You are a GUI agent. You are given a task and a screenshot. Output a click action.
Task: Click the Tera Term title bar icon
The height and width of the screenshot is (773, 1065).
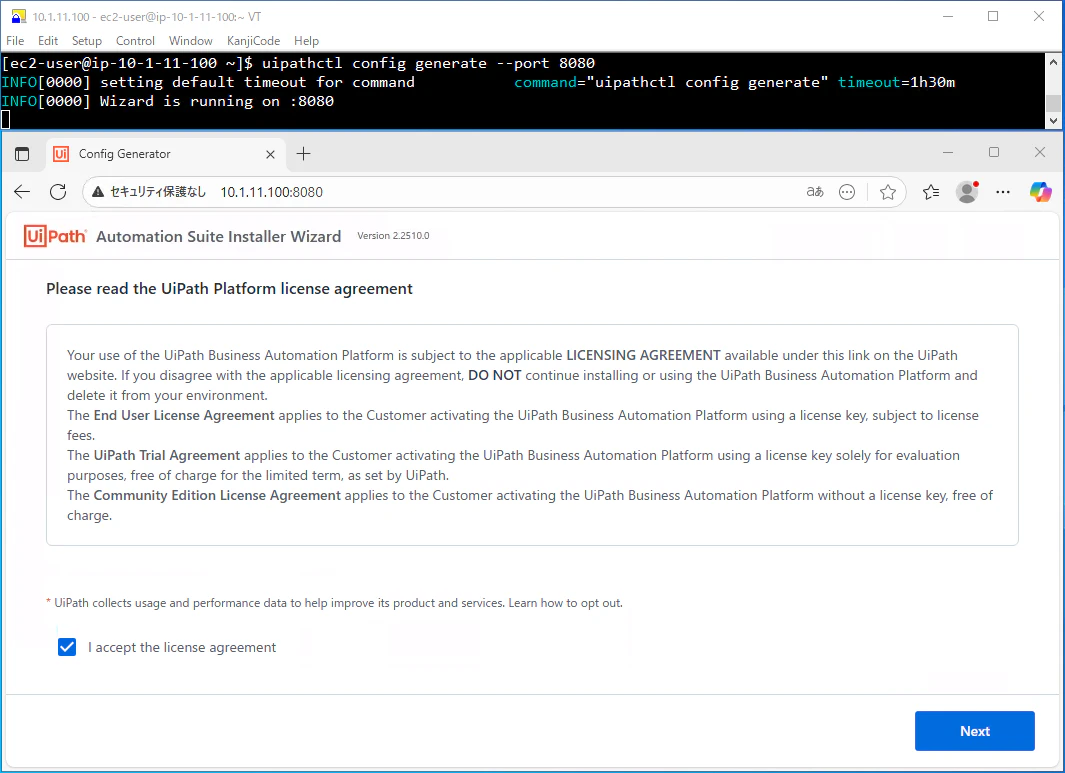point(19,16)
